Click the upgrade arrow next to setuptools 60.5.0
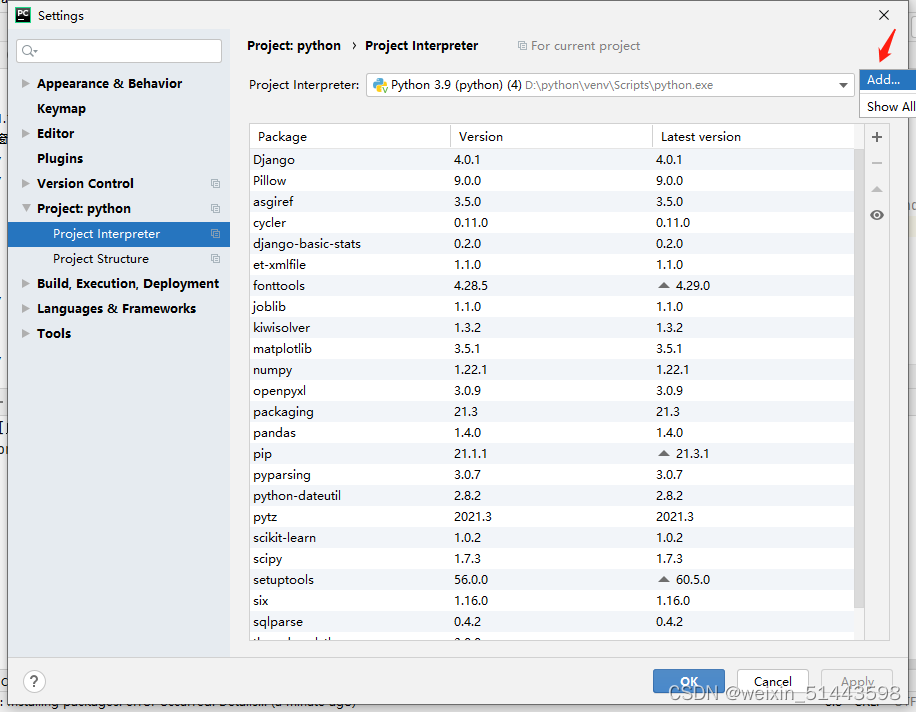Viewport: 916px width, 712px height. [664, 580]
